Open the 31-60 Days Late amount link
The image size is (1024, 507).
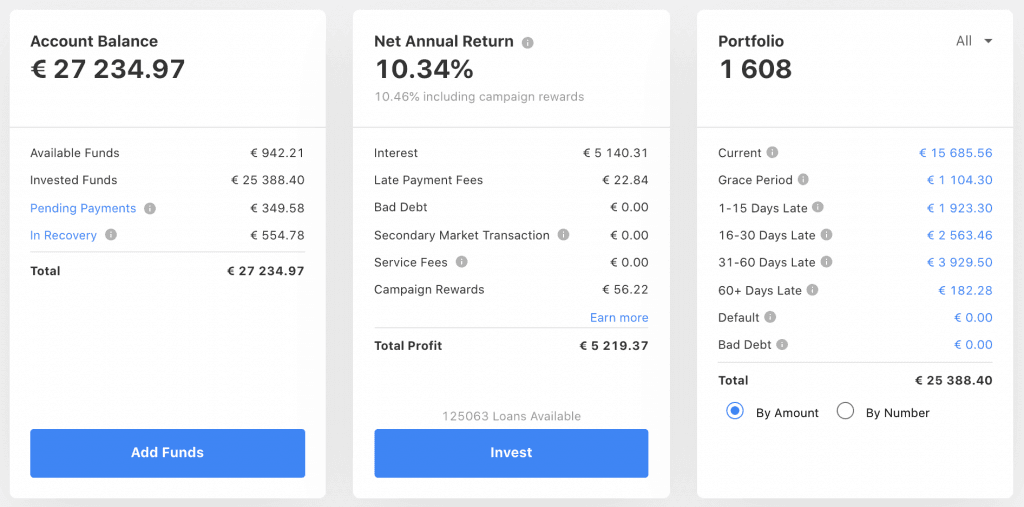click(958, 263)
